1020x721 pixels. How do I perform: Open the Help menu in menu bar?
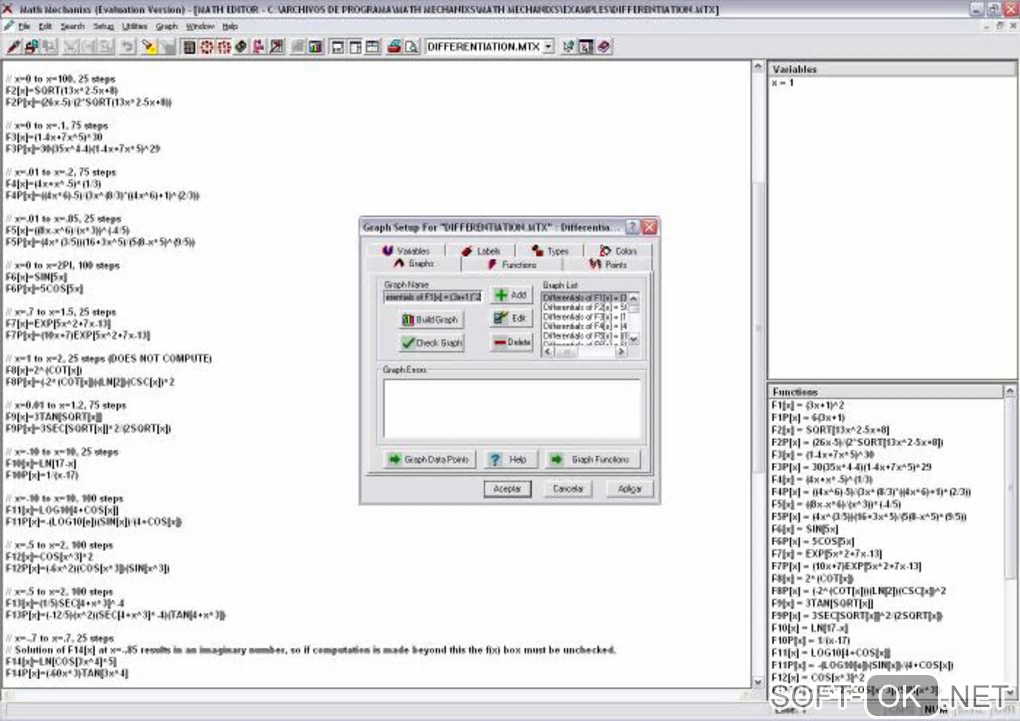[x=230, y=27]
